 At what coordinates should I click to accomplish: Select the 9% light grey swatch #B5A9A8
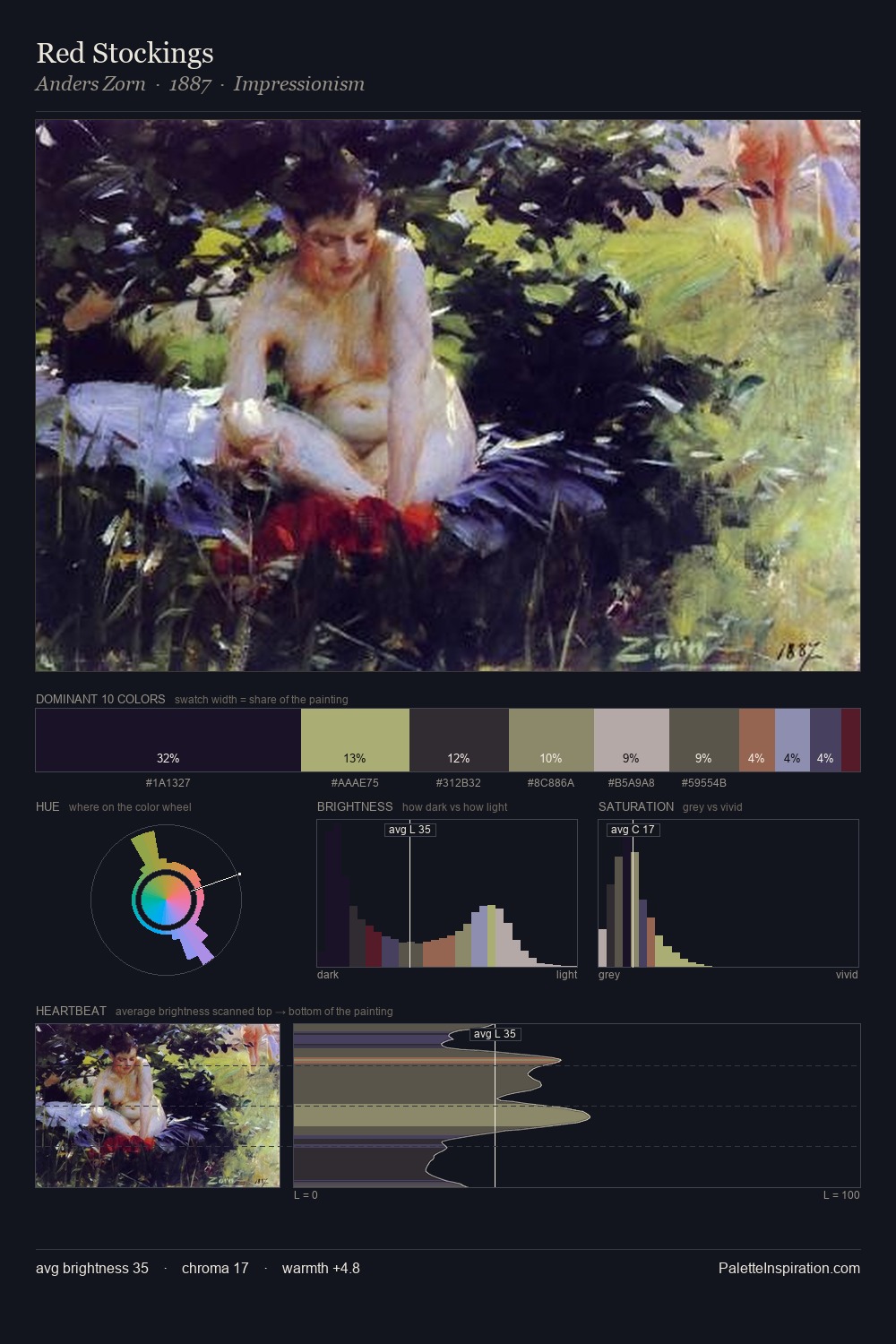point(632,740)
